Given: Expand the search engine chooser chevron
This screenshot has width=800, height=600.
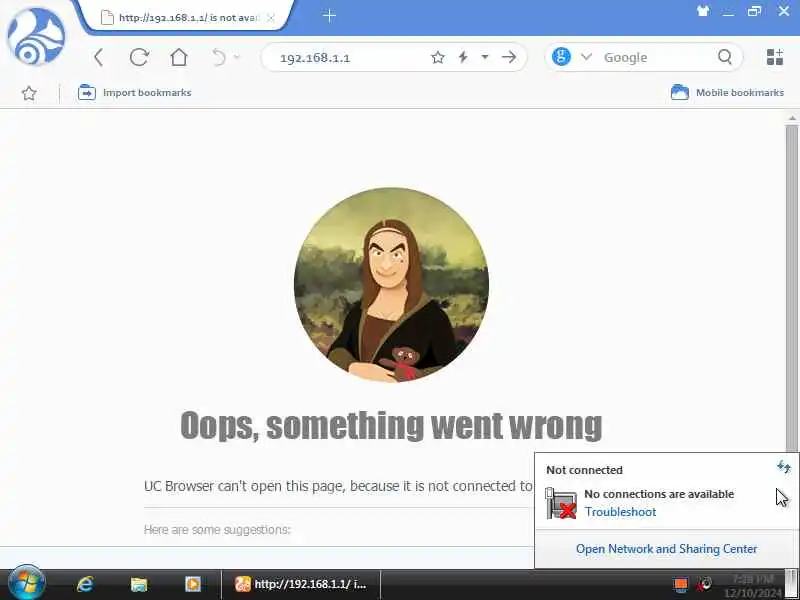Looking at the screenshot, I should coord(586,57).
